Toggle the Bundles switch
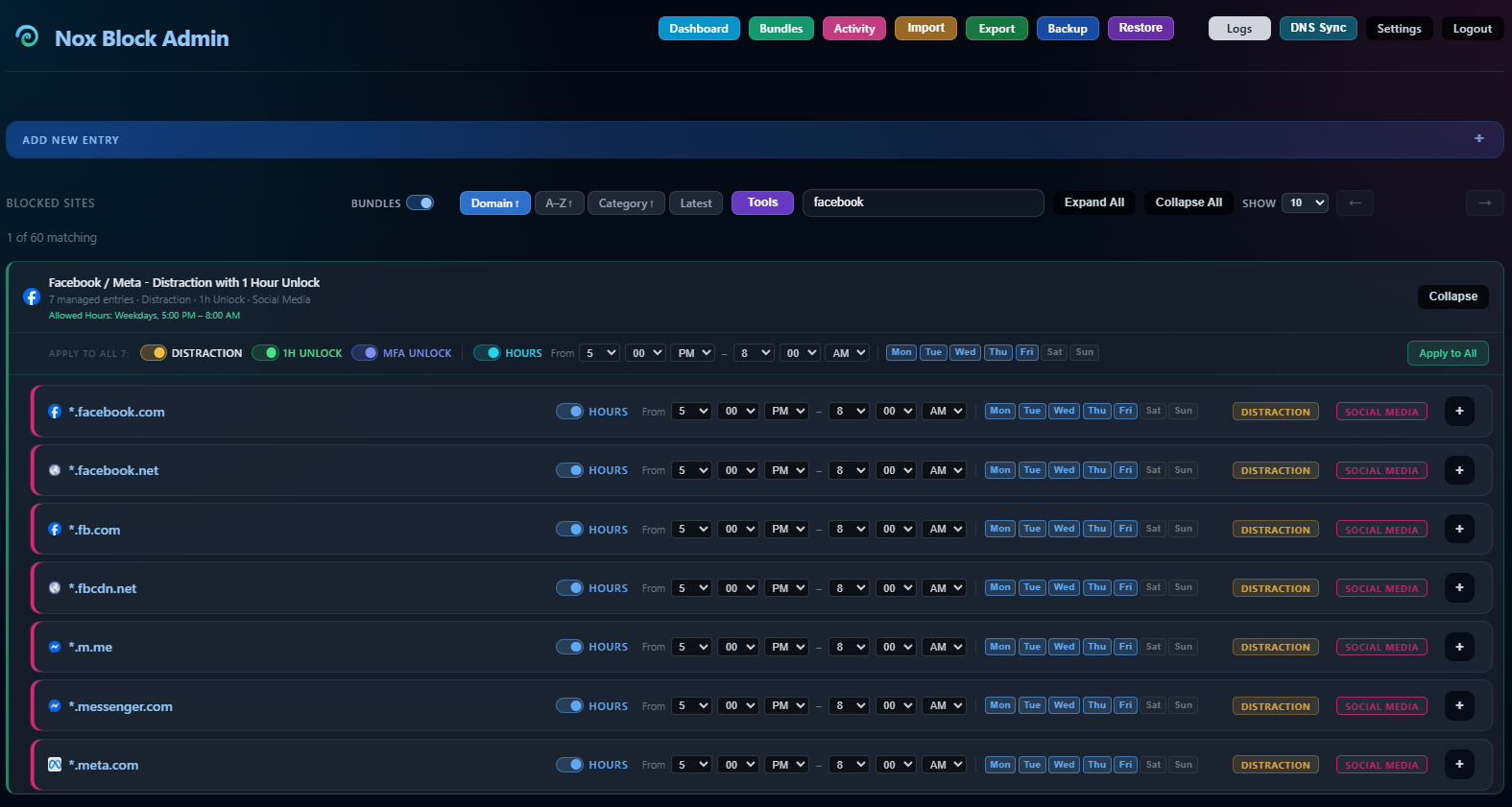The width and height of the screenshot is (1512, 807). tap(420, 202)
